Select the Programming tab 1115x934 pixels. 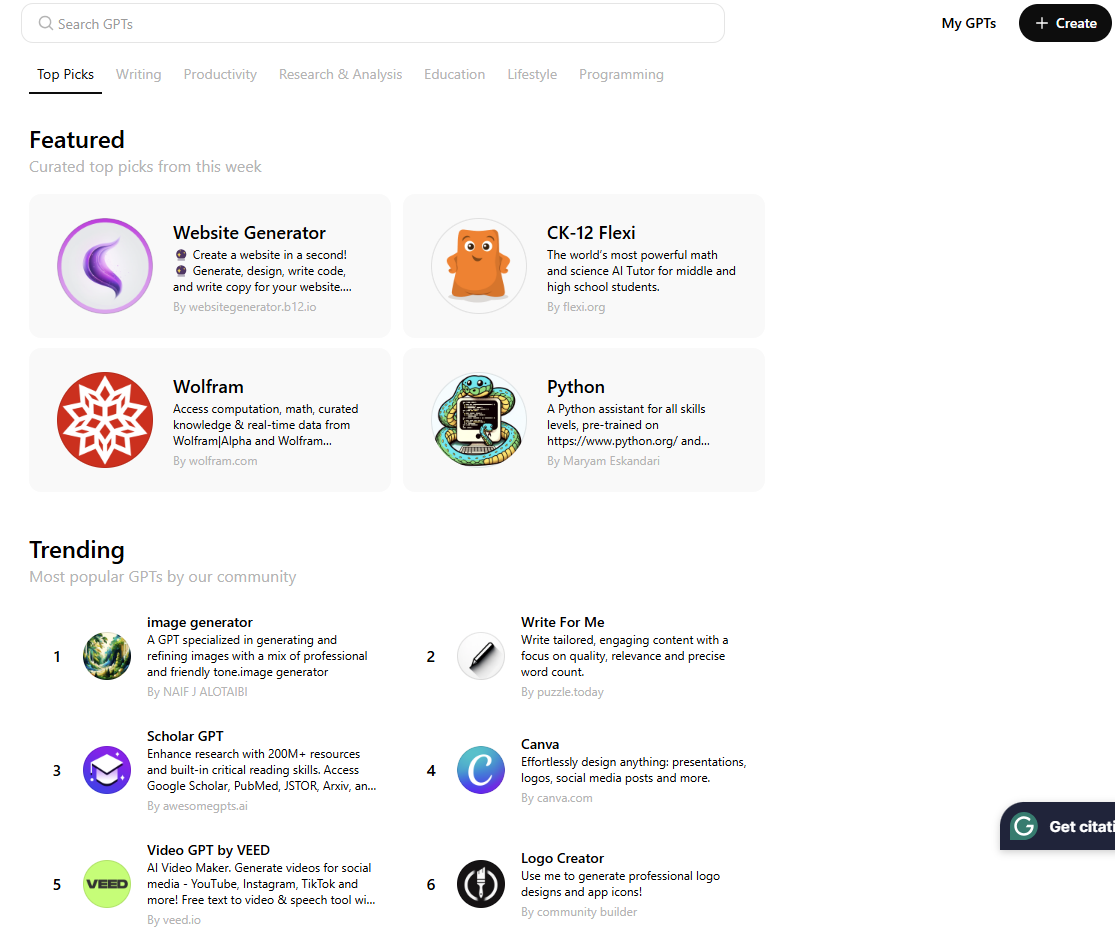(x=621, y=74)
